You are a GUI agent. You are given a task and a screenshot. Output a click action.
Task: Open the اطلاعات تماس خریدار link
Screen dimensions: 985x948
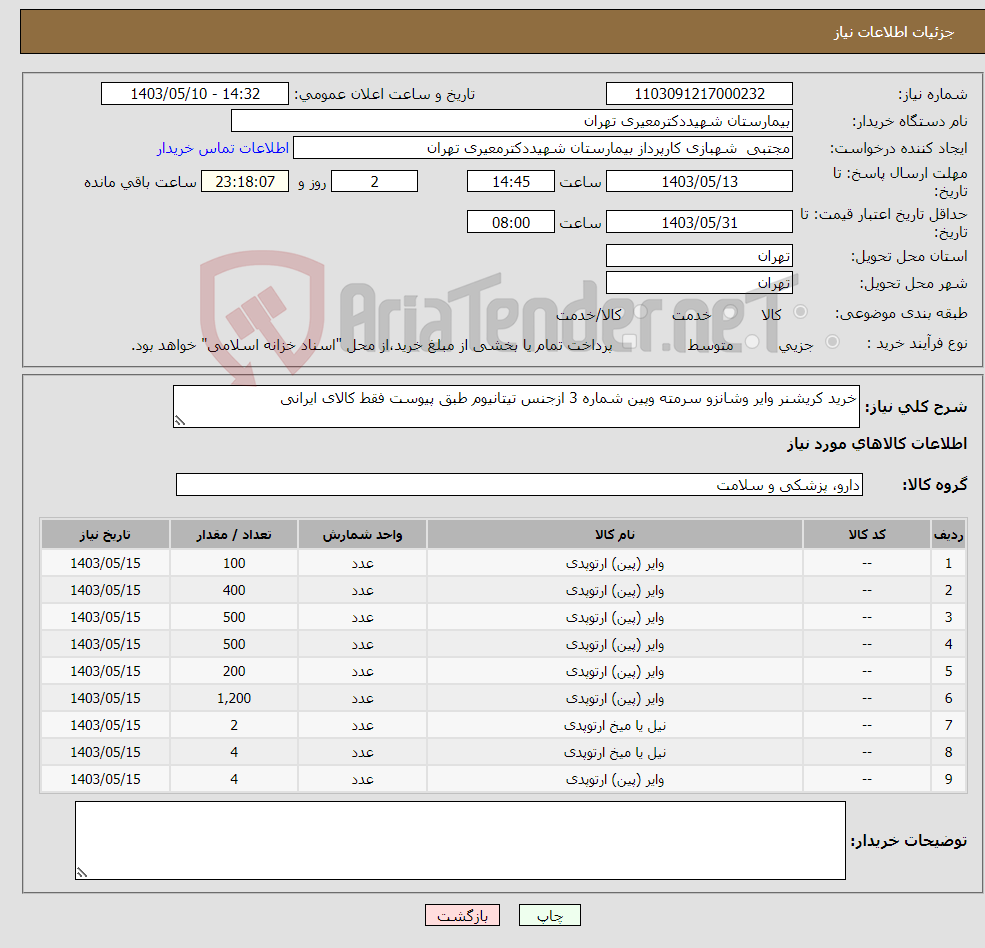click(x=222, y=148)
